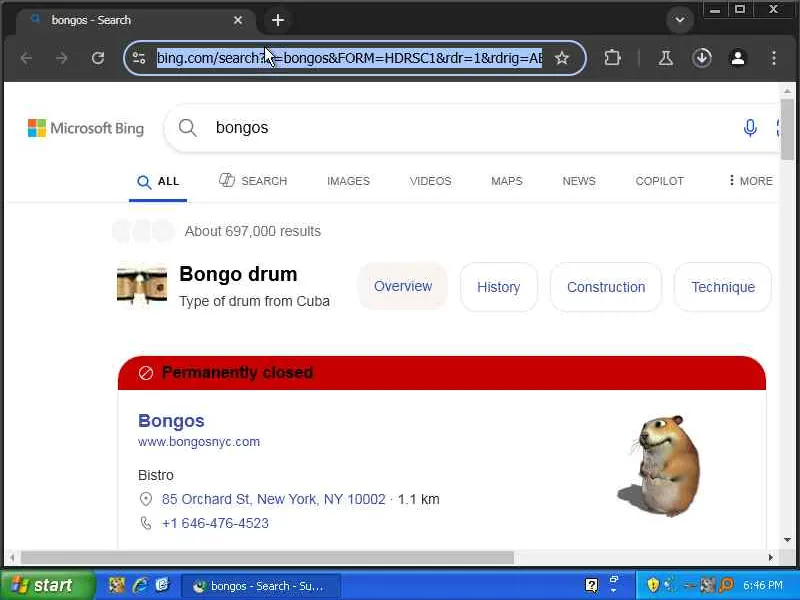
Task: Click the bongos - Search taskbar button
Action: coord(260,586)
